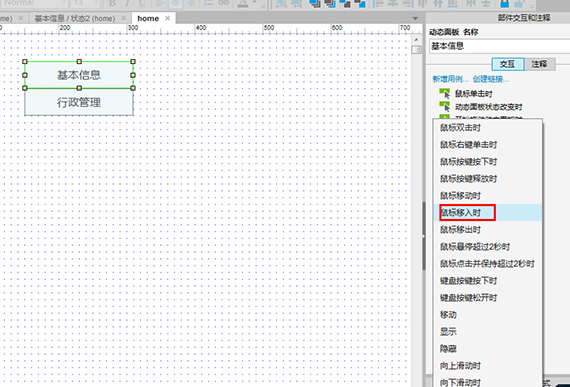Toggle italic text formatting
The width and height of the screenshot is (570, 387).
[127, 3]
